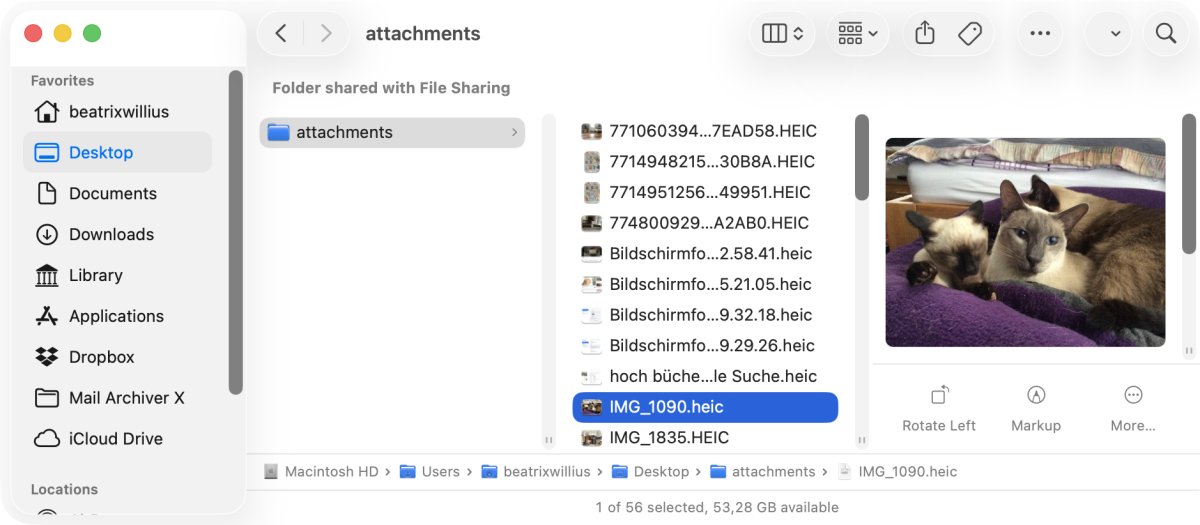Select the attachments folder in first column
The width and height of the screenshot is (1200, 525).
coord(392,132)
